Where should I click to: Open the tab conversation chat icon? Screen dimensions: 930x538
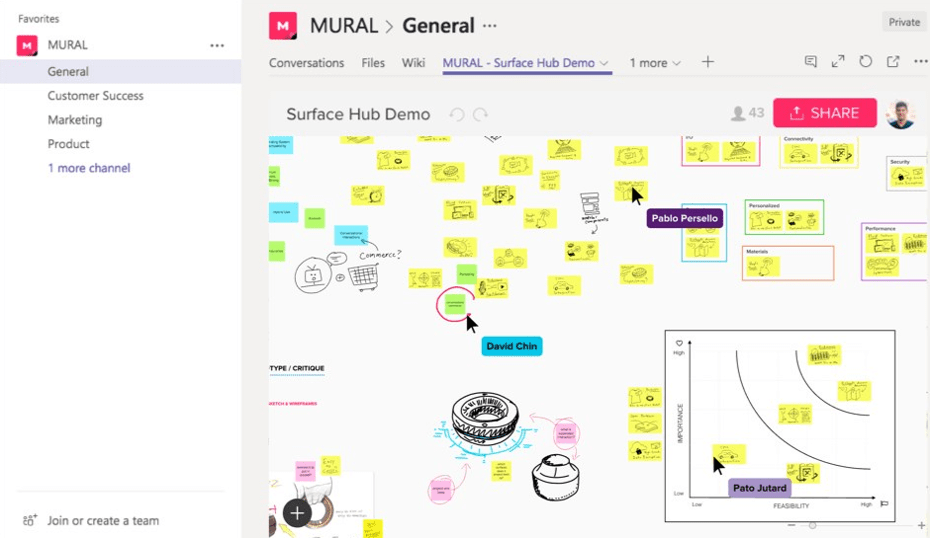pyautogui.click(x=810, y=61)
